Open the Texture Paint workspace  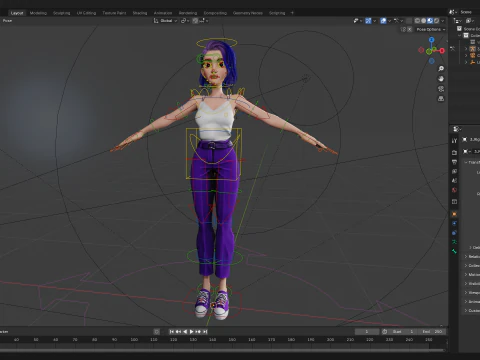[x=114, y=13]
